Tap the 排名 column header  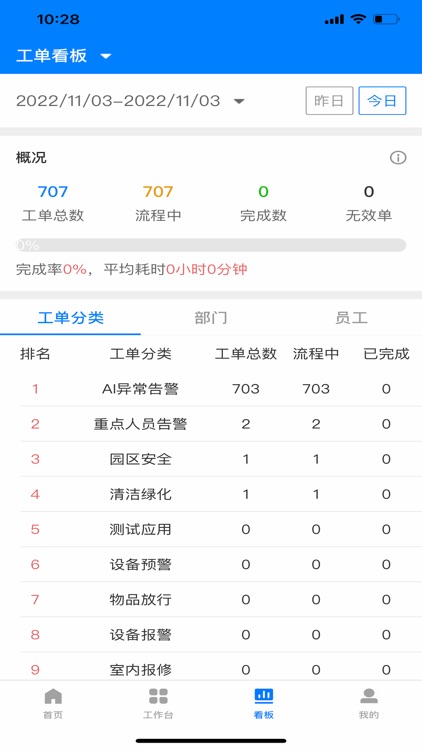(x=35, y=354)
